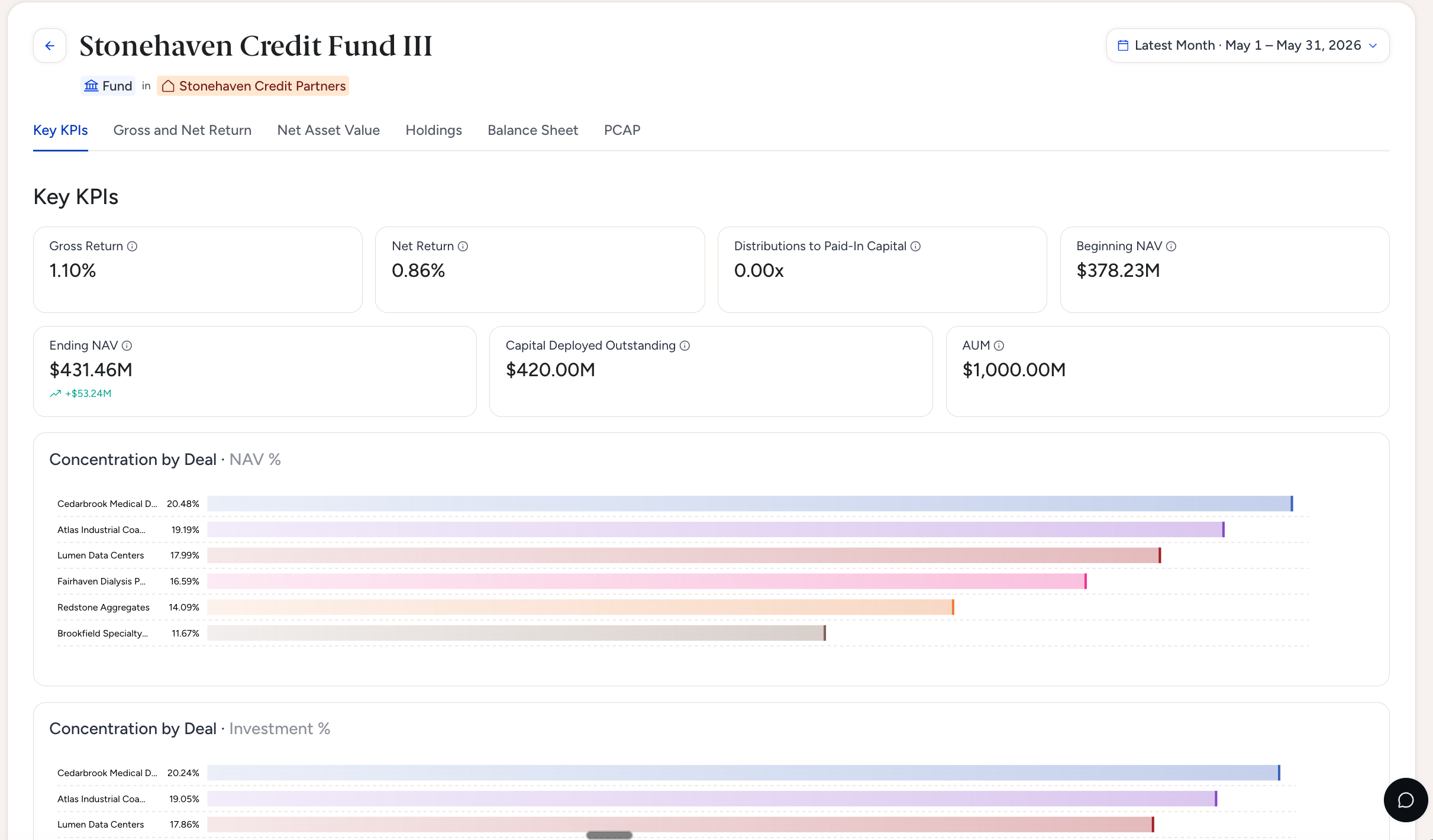Viewport: 1433px width, 840px height.
Task: Click the Net Return 0.86% card
Action: pos(540,270)
